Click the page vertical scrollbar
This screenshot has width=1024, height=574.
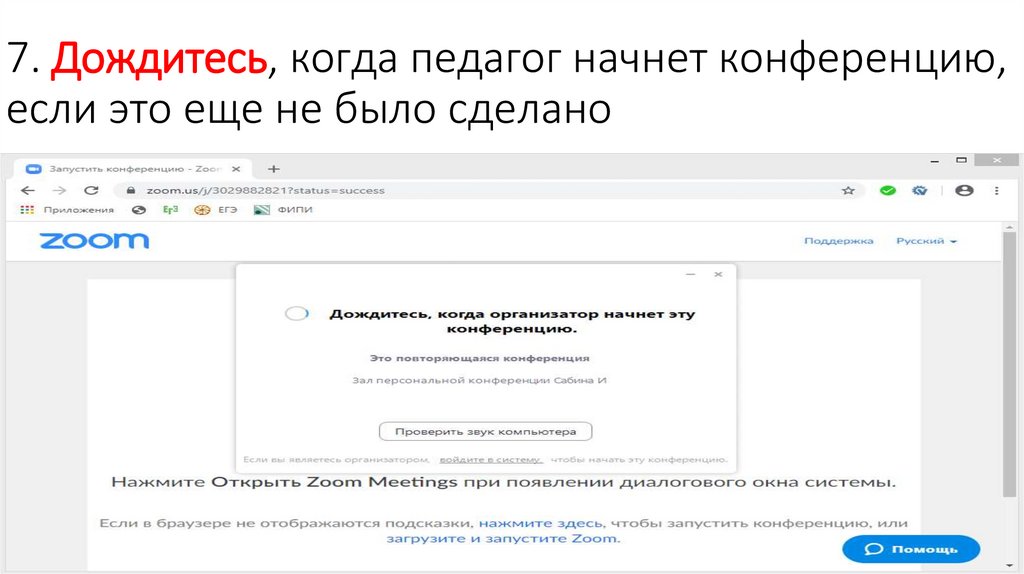[1009, 364]
